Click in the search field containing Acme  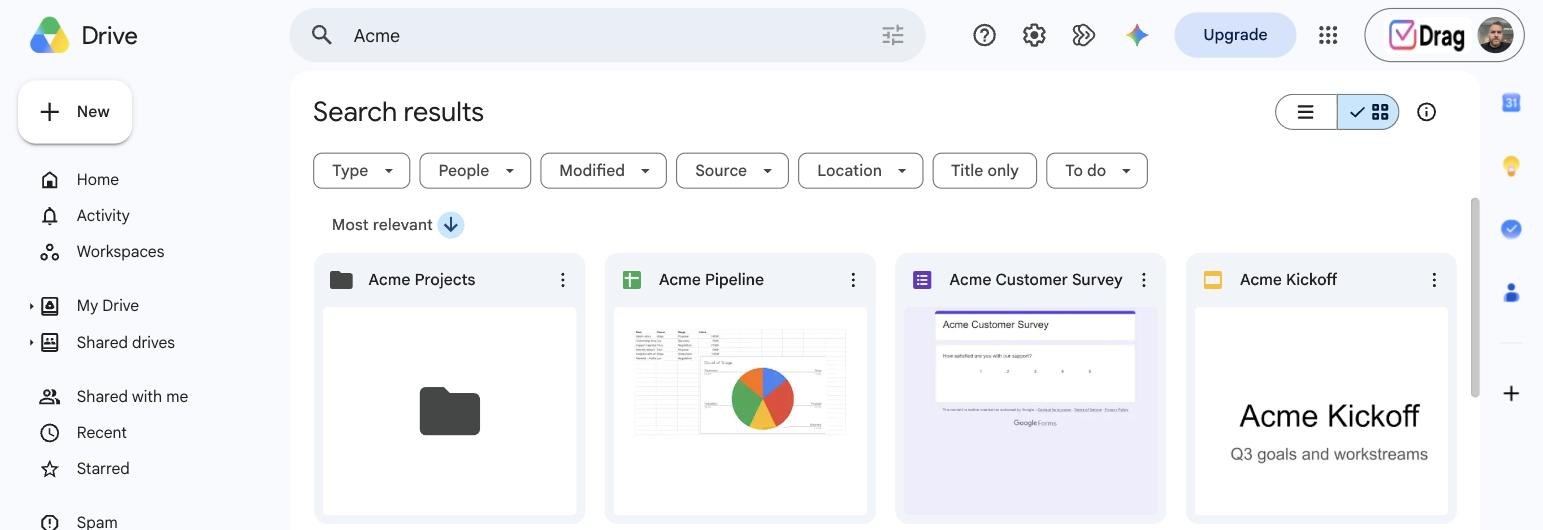click(608, 35)
